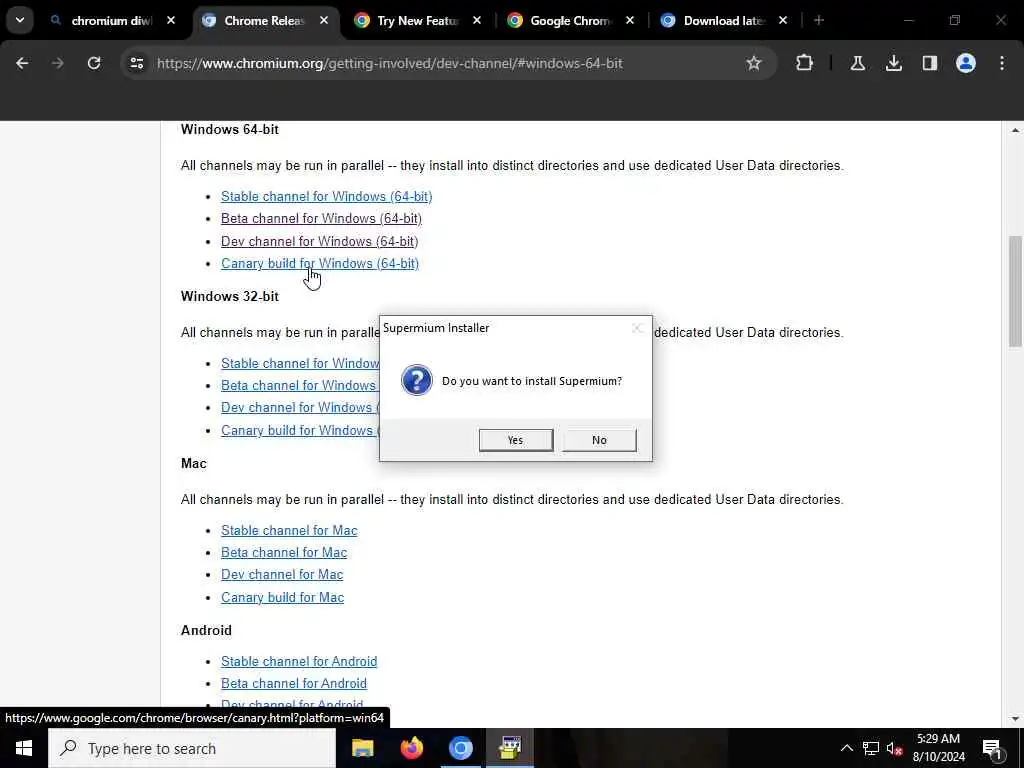Open the network status tray icon
This screenshot has height=768, width=1024.
click(x=871, y=748)
